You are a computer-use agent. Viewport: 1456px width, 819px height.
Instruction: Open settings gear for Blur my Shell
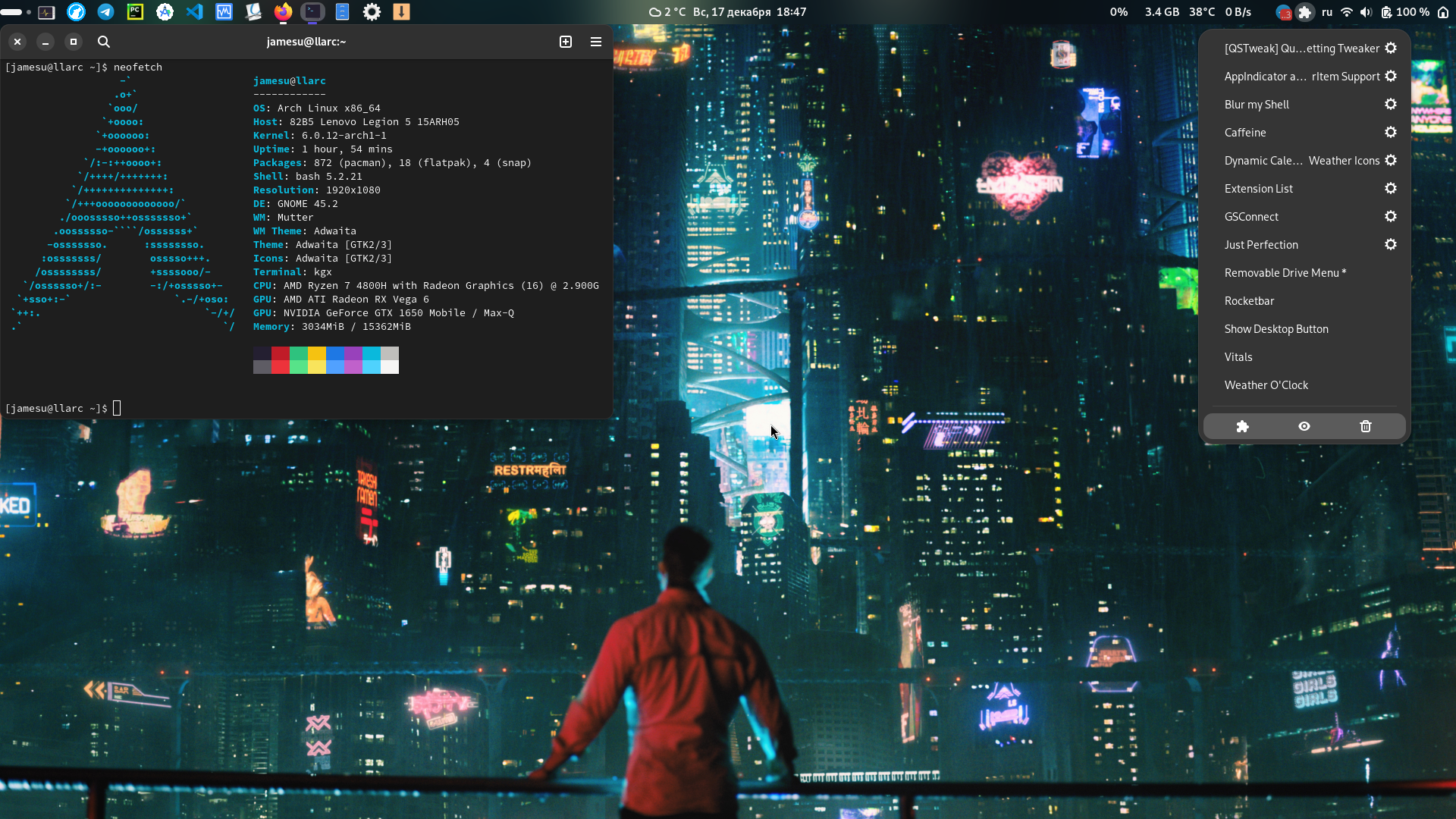[1391, 104]
